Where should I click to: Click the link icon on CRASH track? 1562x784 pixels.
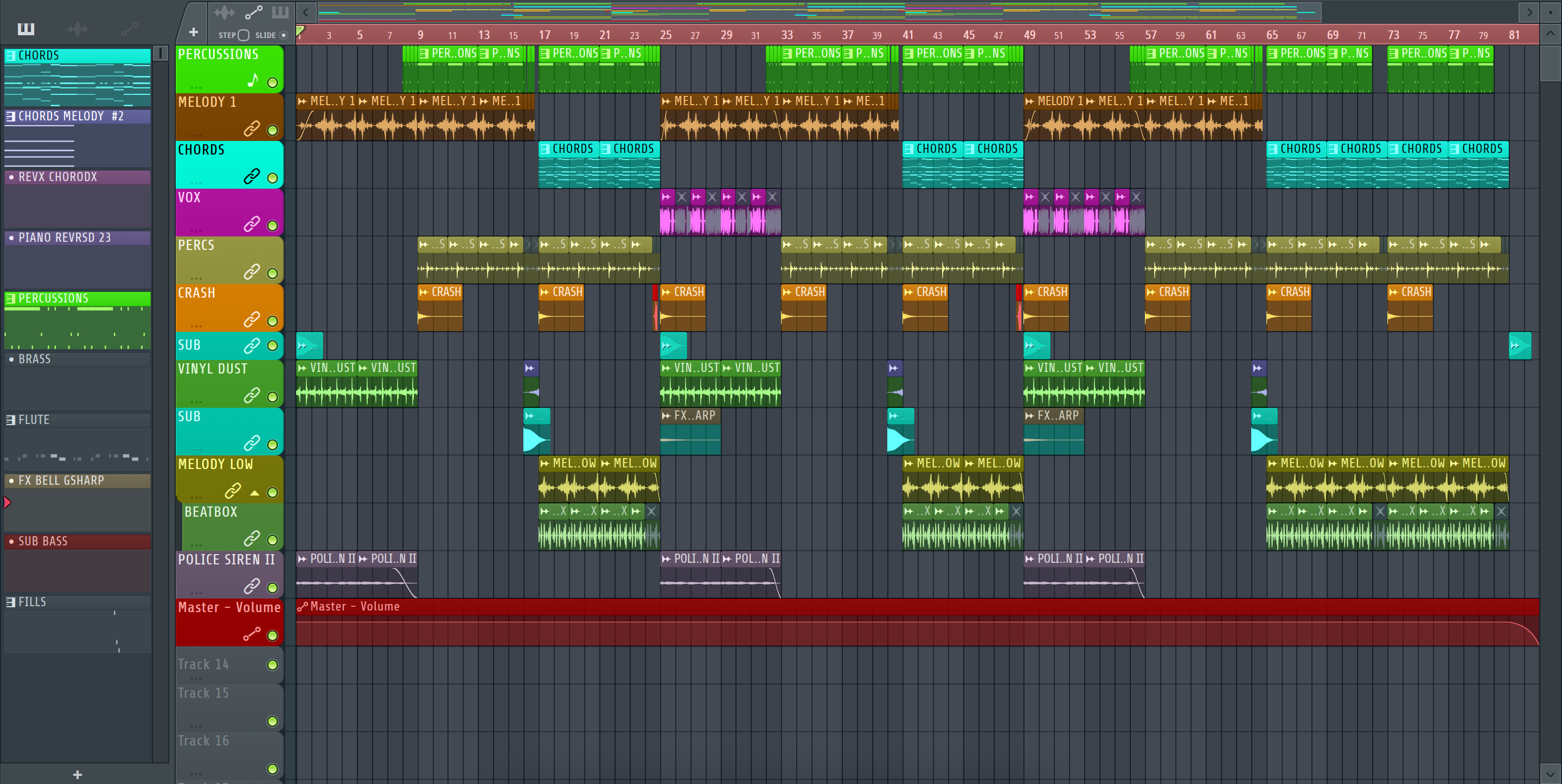click(x=252, y=319)
